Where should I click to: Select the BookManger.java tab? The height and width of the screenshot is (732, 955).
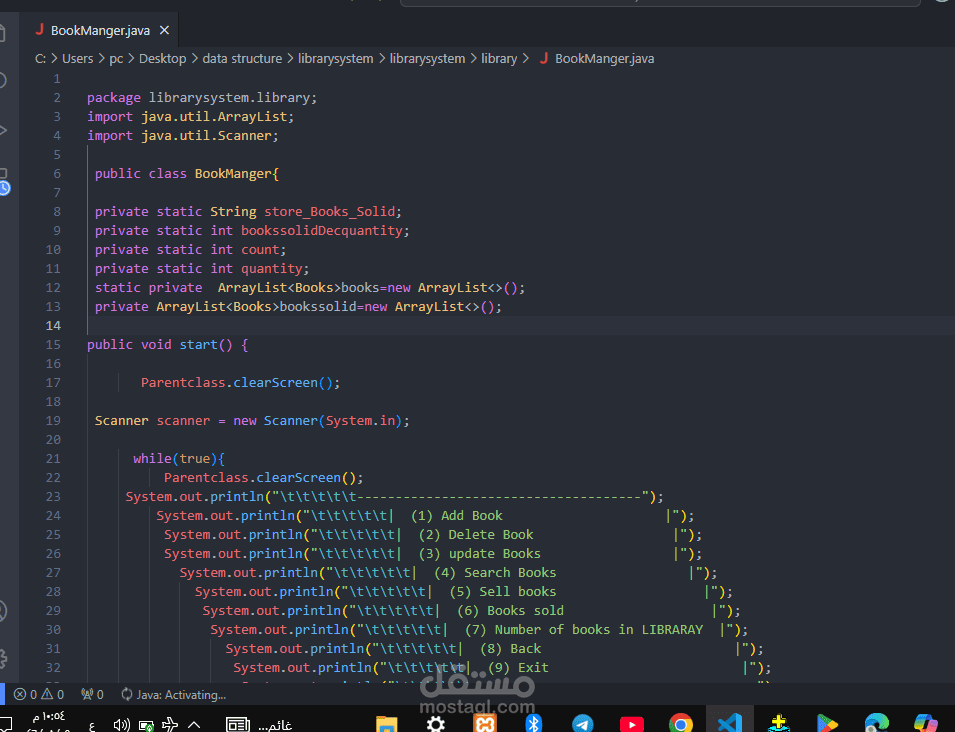93,30
